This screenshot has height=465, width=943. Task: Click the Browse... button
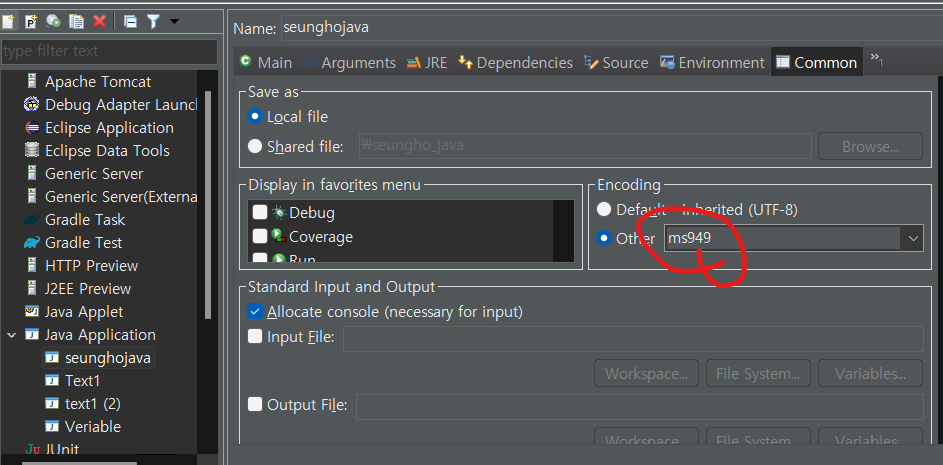tap(870, 146)
